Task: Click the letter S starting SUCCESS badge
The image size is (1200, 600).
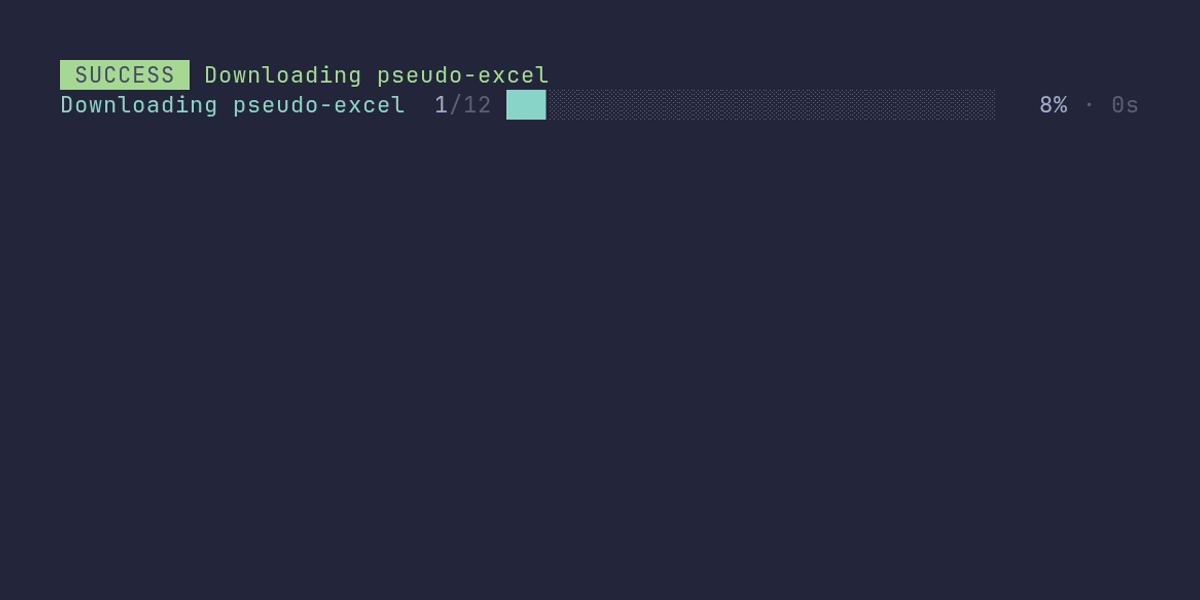Action: 82,75
